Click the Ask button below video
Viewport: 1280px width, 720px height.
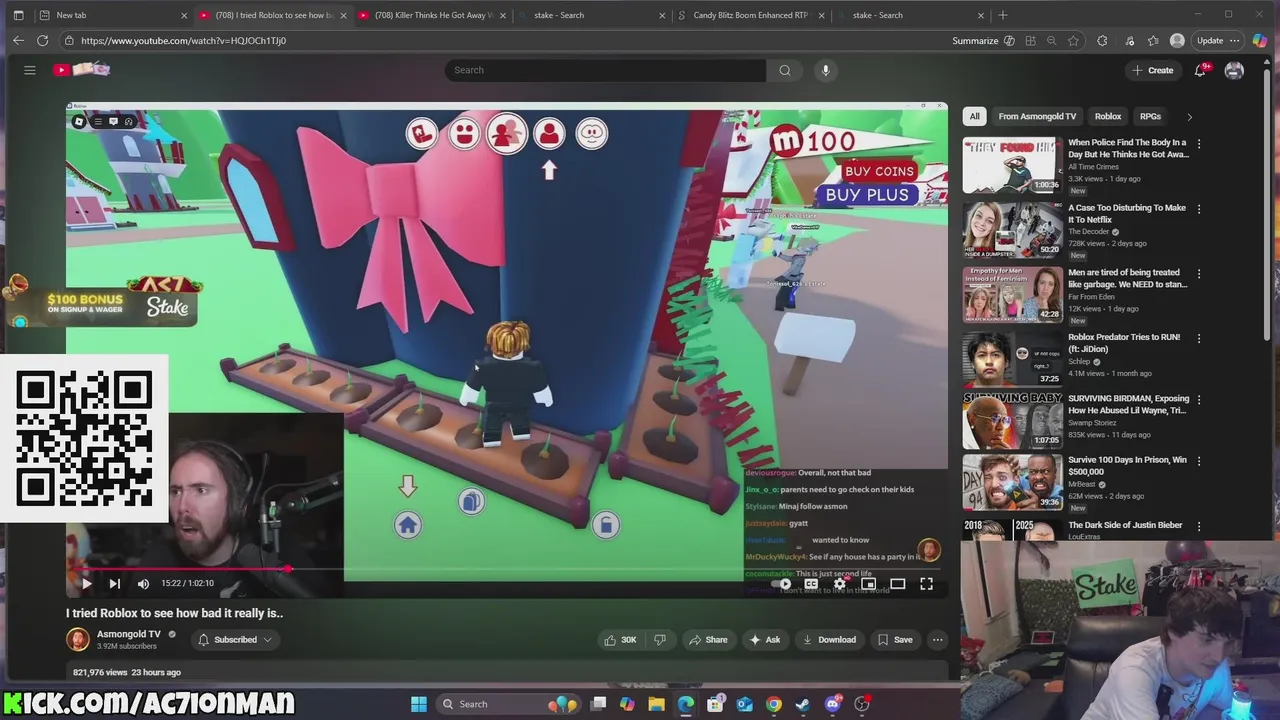pyautogui.click(x=764, y=640)
